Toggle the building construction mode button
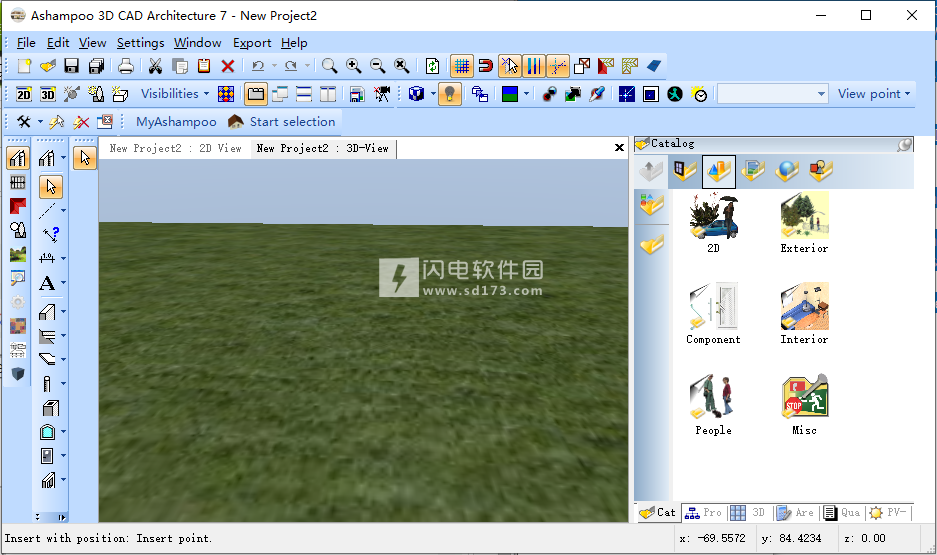The height and width of the screenshot is (555, 937). (x=18, y=158)
